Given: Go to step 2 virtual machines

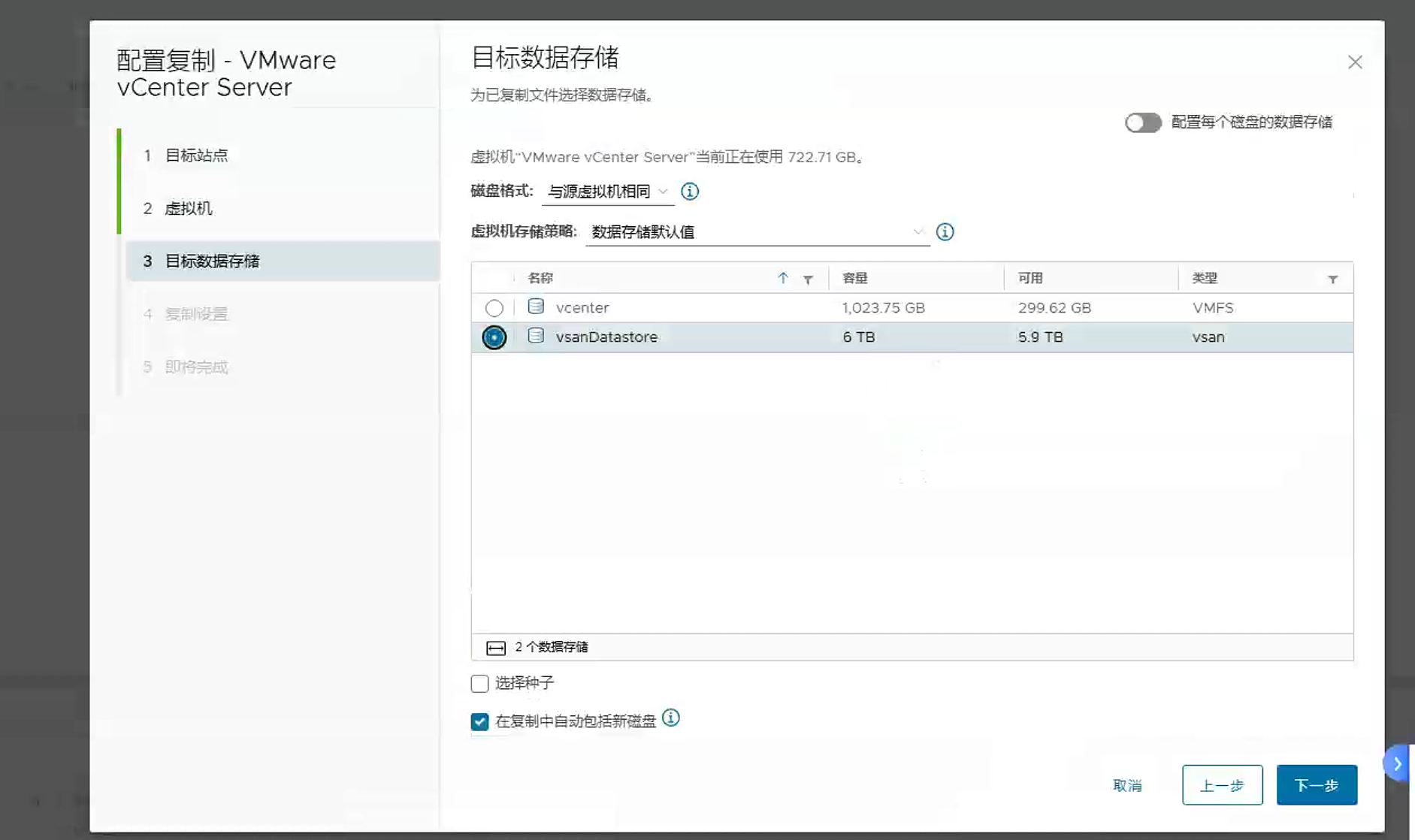Looking at the screenshot, I should (189, 209).
